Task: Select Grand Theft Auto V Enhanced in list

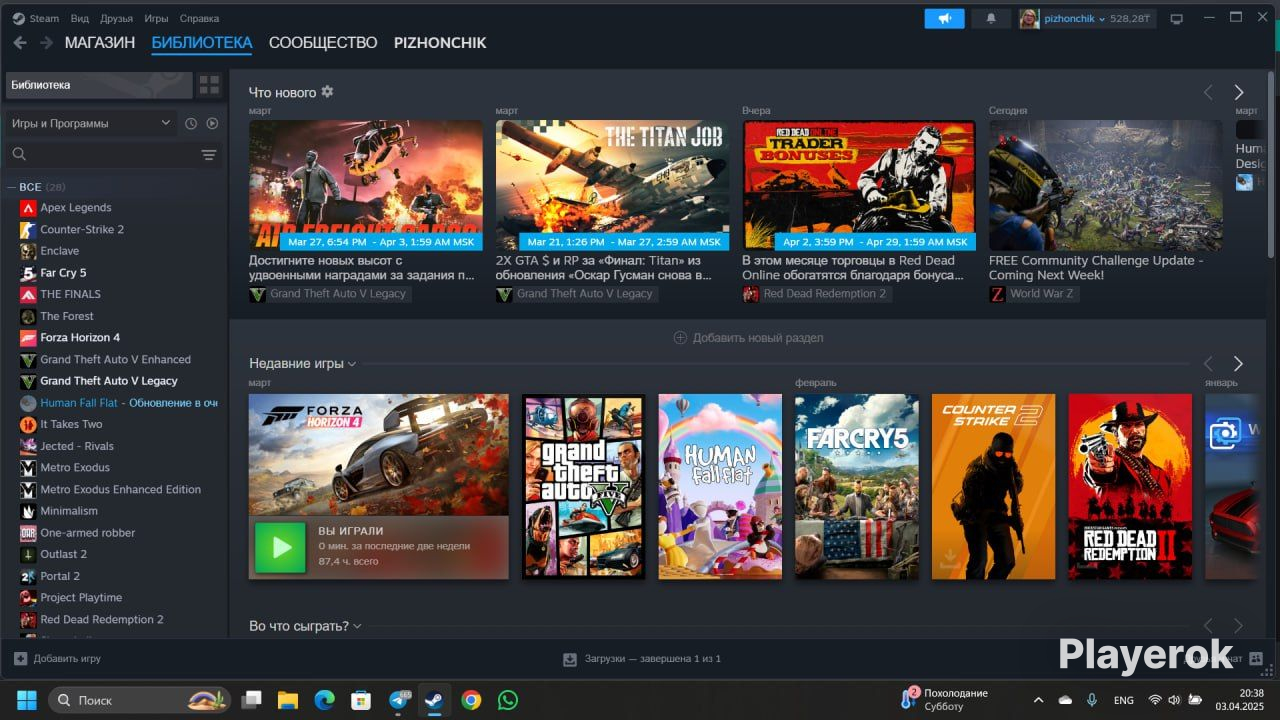Action: [116, 359]
